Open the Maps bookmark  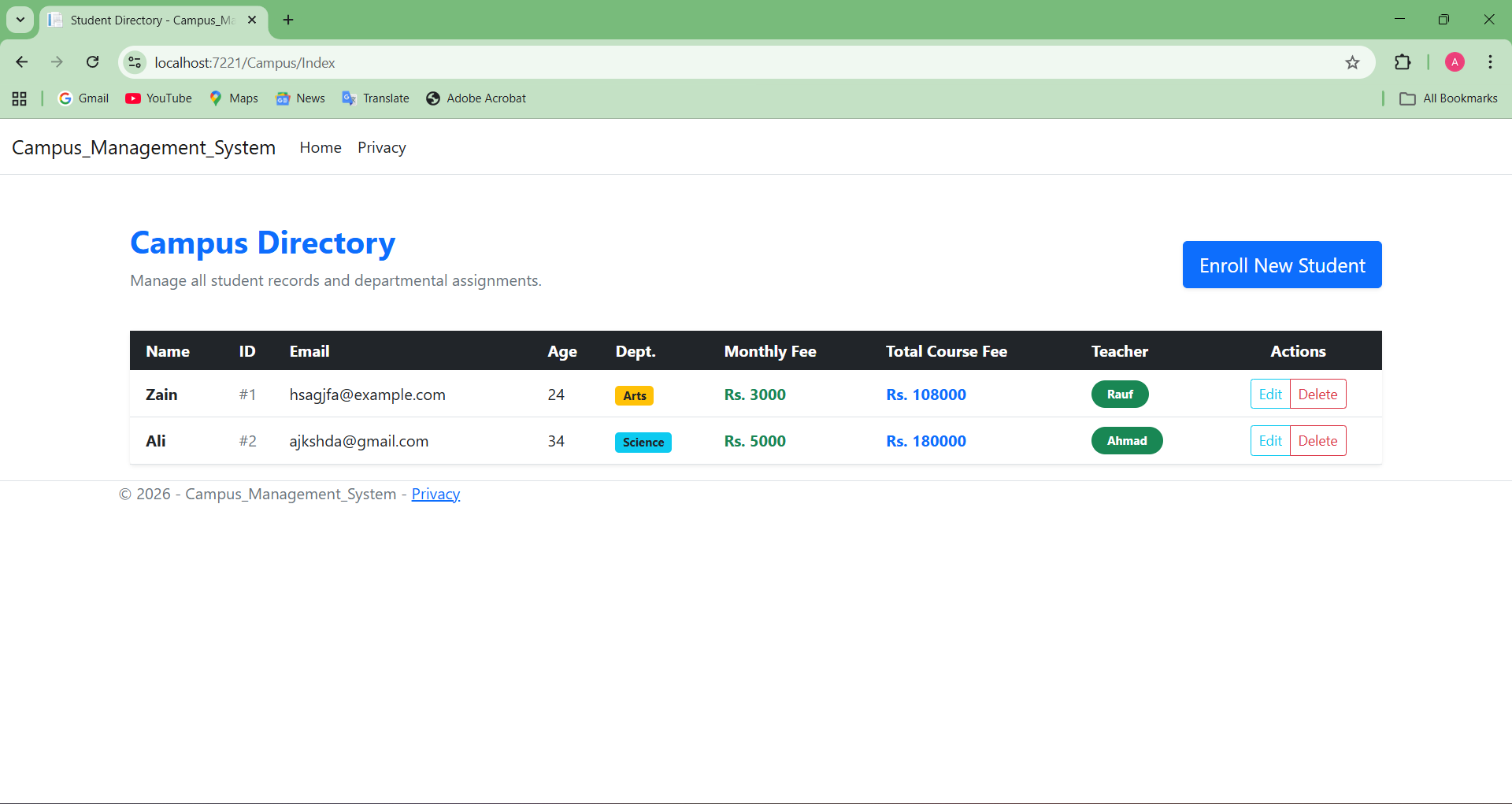234,98
